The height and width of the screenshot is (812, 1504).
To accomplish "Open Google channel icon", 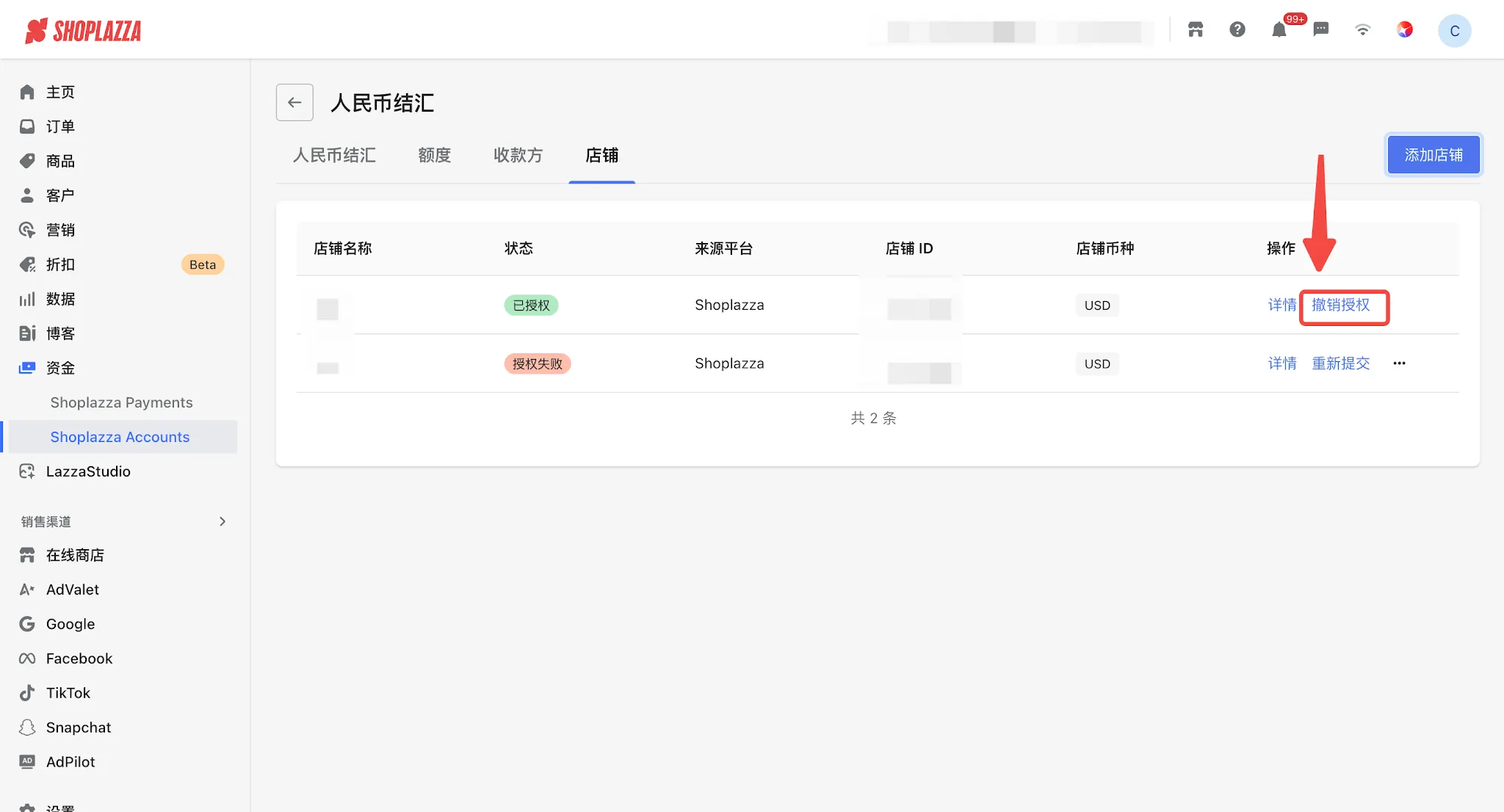I will 27,624.
